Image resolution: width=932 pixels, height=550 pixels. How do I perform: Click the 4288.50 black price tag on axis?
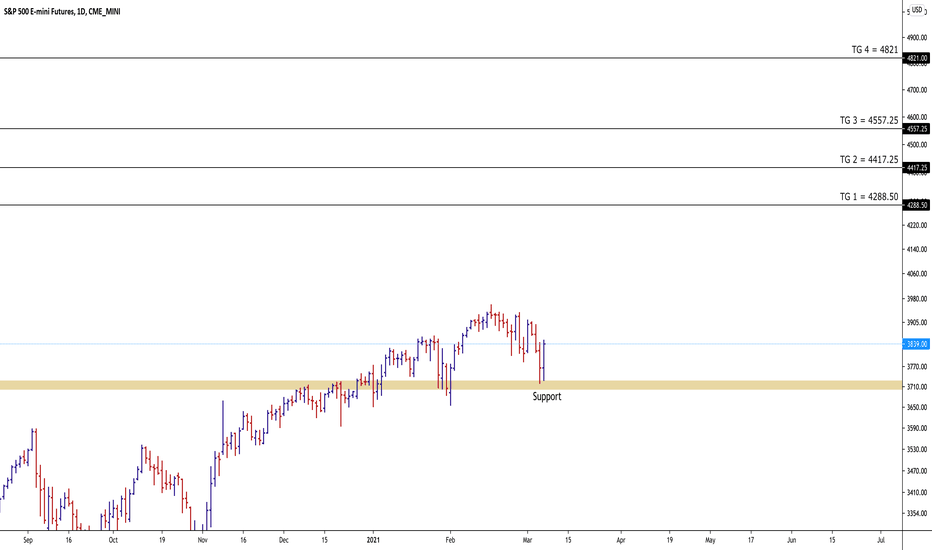[917, 205]
